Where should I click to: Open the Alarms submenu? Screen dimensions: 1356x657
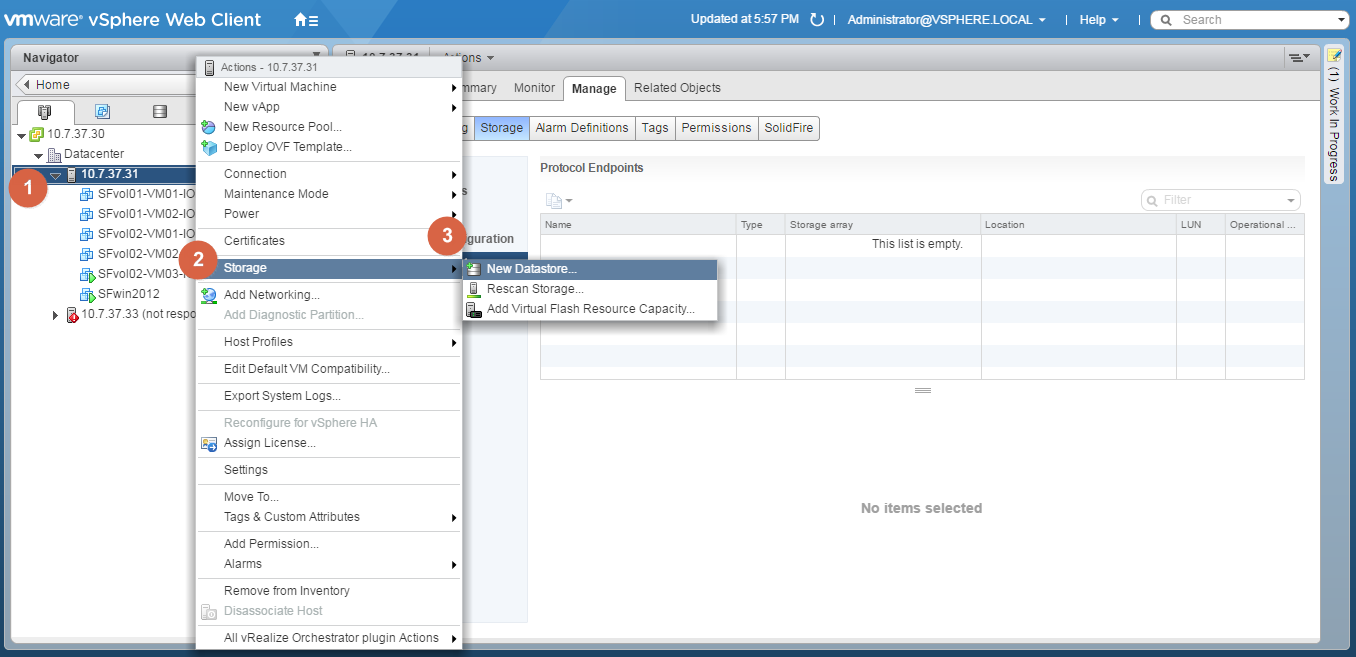329,564
